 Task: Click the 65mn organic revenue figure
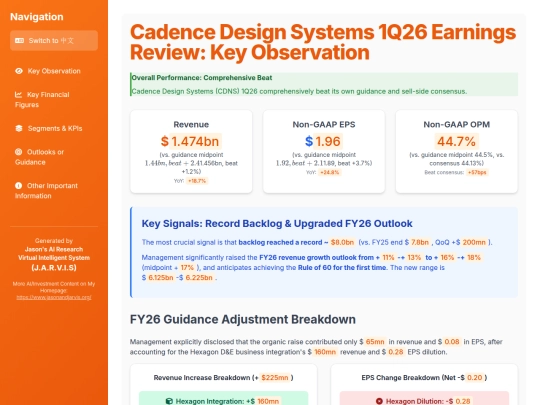tap(375, 342)
